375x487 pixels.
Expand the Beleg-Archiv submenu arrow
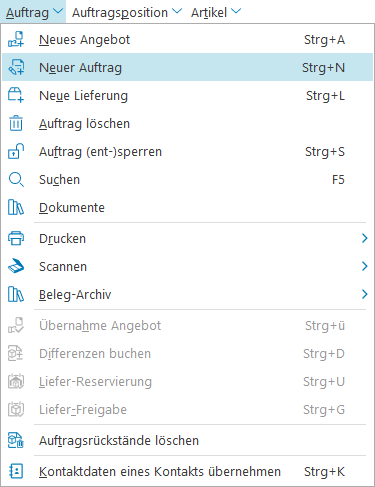(364, 294)
